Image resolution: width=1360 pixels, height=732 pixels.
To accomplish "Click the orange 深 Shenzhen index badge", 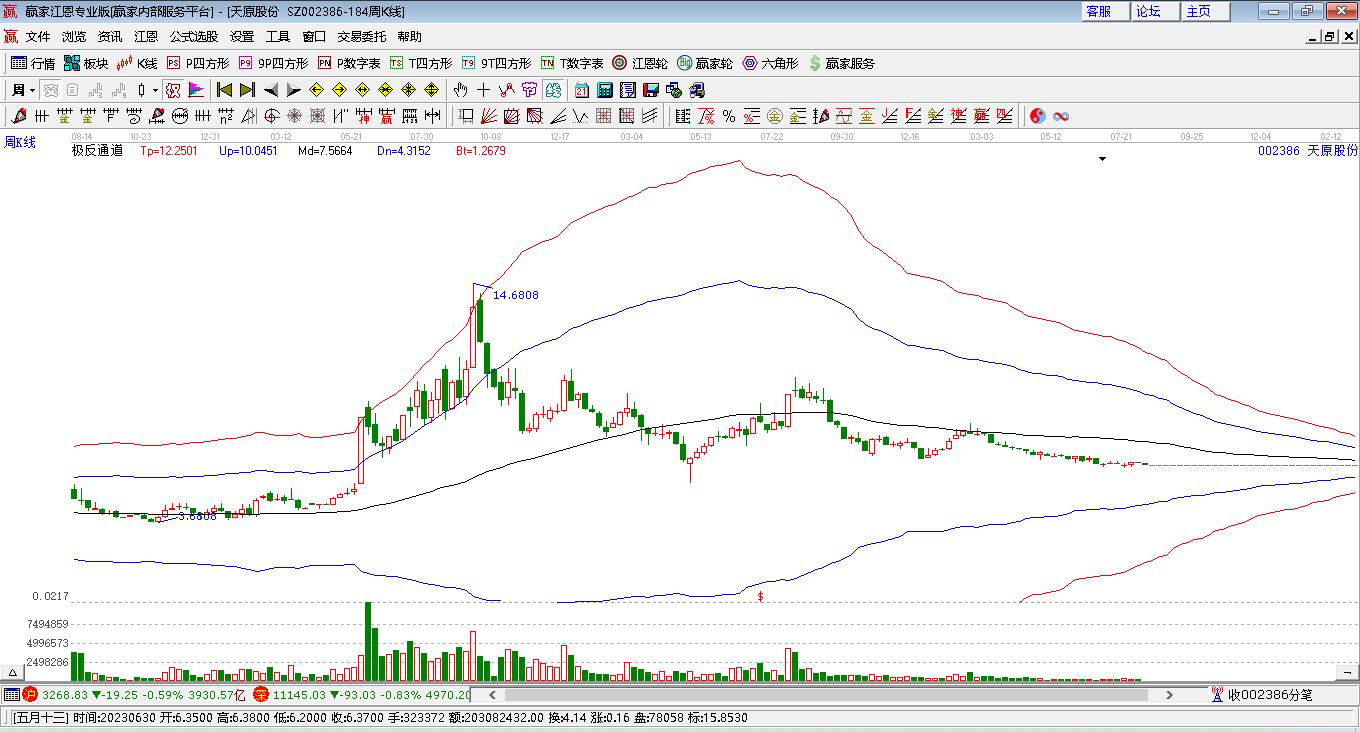I will tap(260, 694).
